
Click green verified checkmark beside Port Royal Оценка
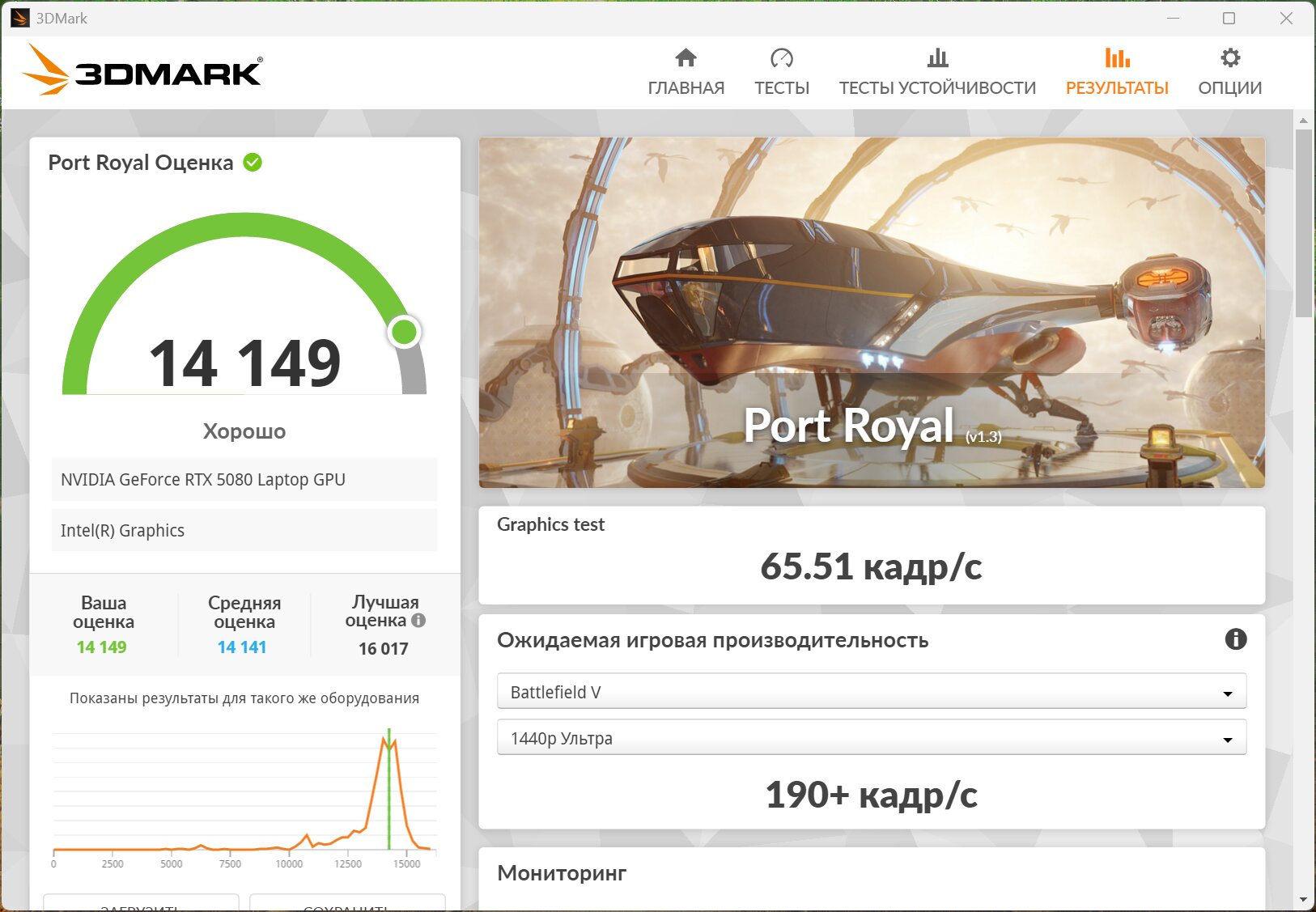point(253,163)
